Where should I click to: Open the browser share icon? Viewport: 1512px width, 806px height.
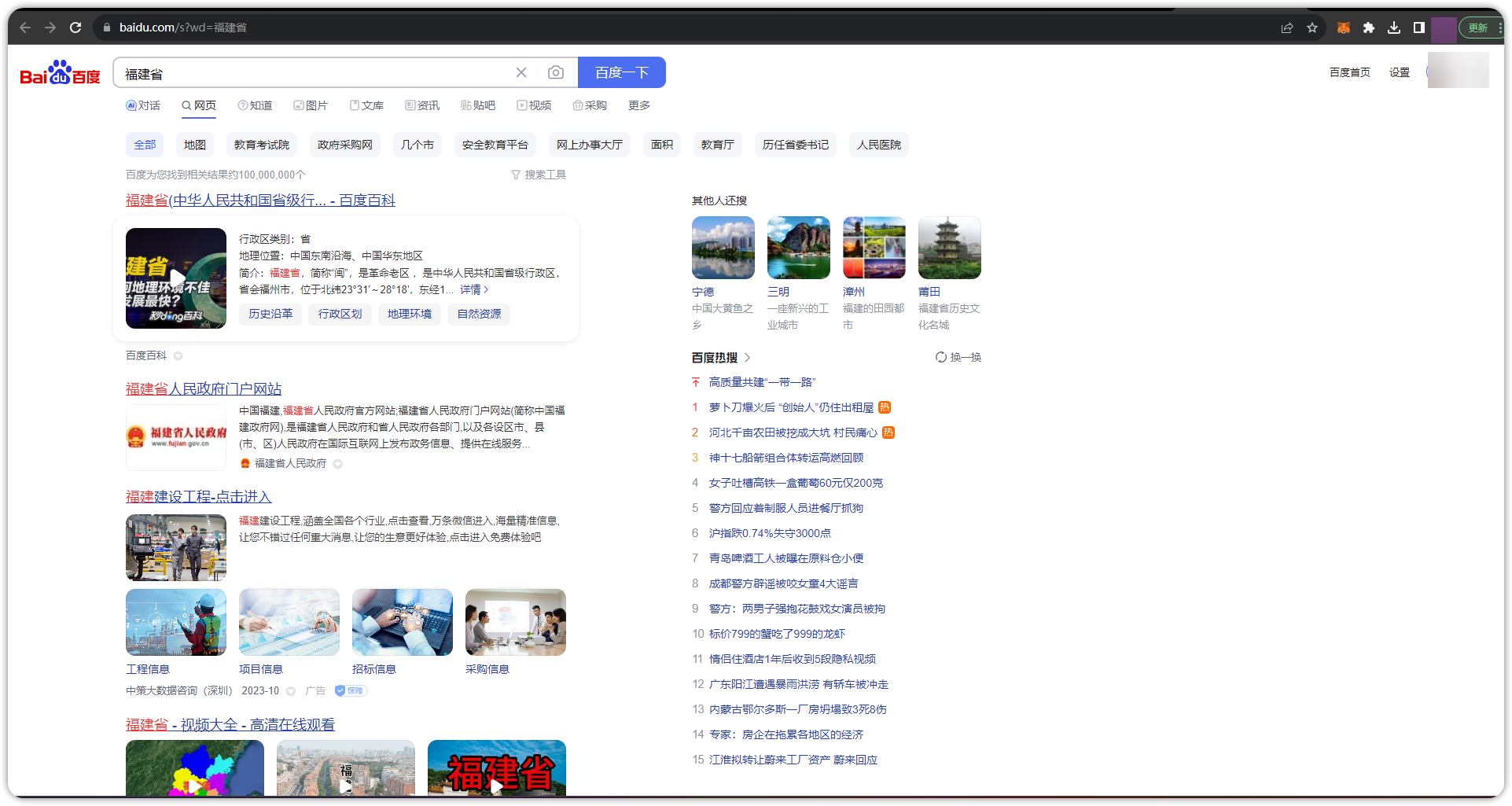1286,27
